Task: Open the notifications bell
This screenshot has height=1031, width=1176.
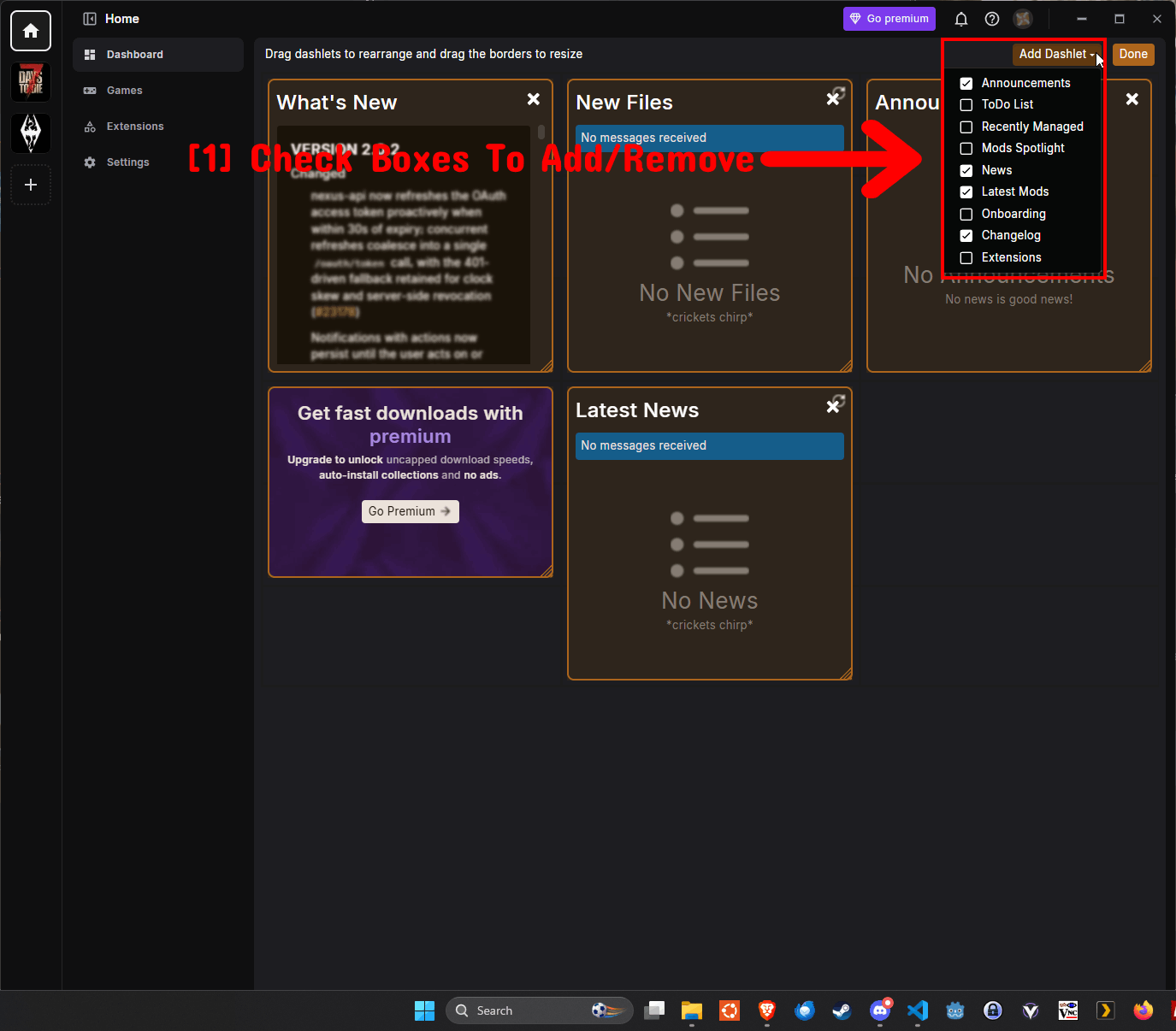Action: tap(961, 19)
